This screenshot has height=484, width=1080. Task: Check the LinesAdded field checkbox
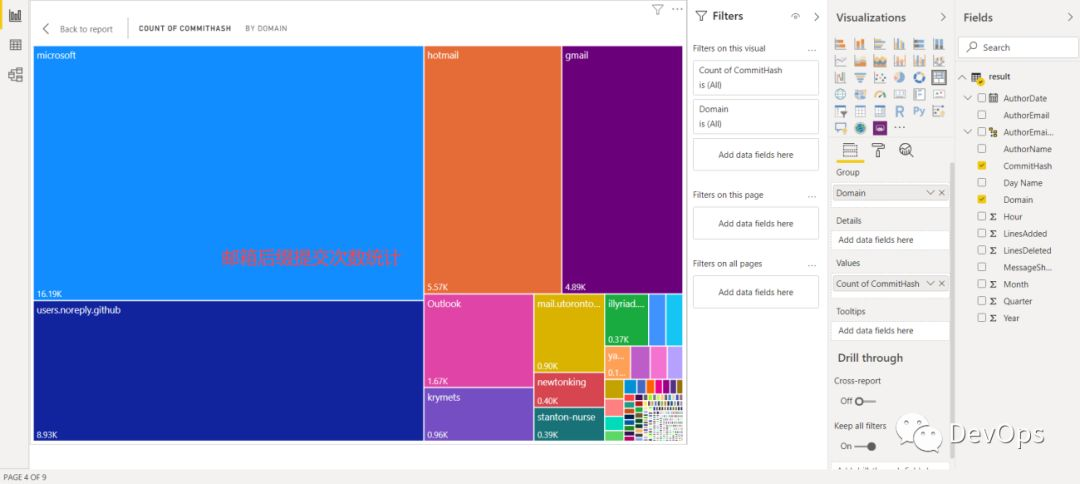tap(982, 233)
